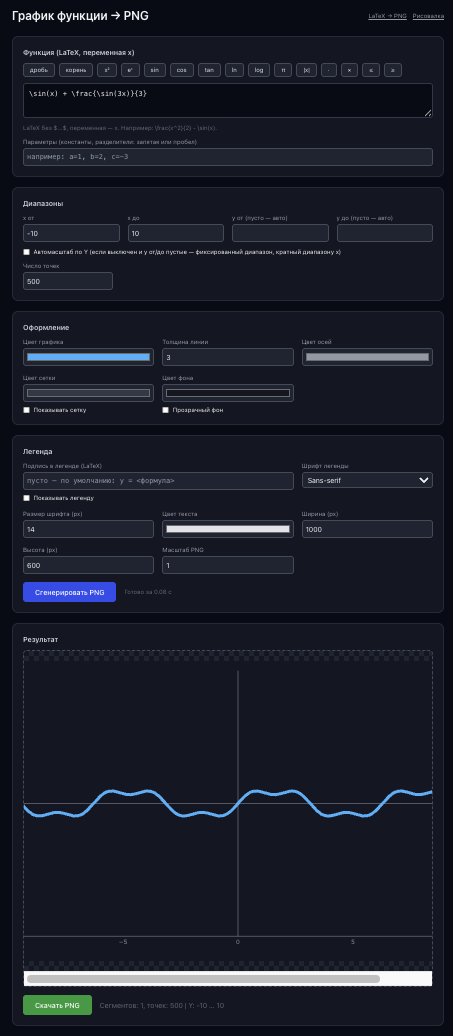Click the 'x от' field showing -10

[71, 233]
